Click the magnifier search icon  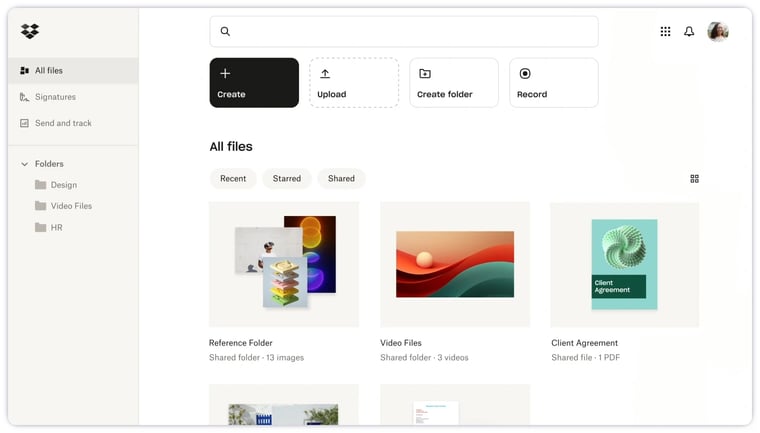click(x=225, y=32)
